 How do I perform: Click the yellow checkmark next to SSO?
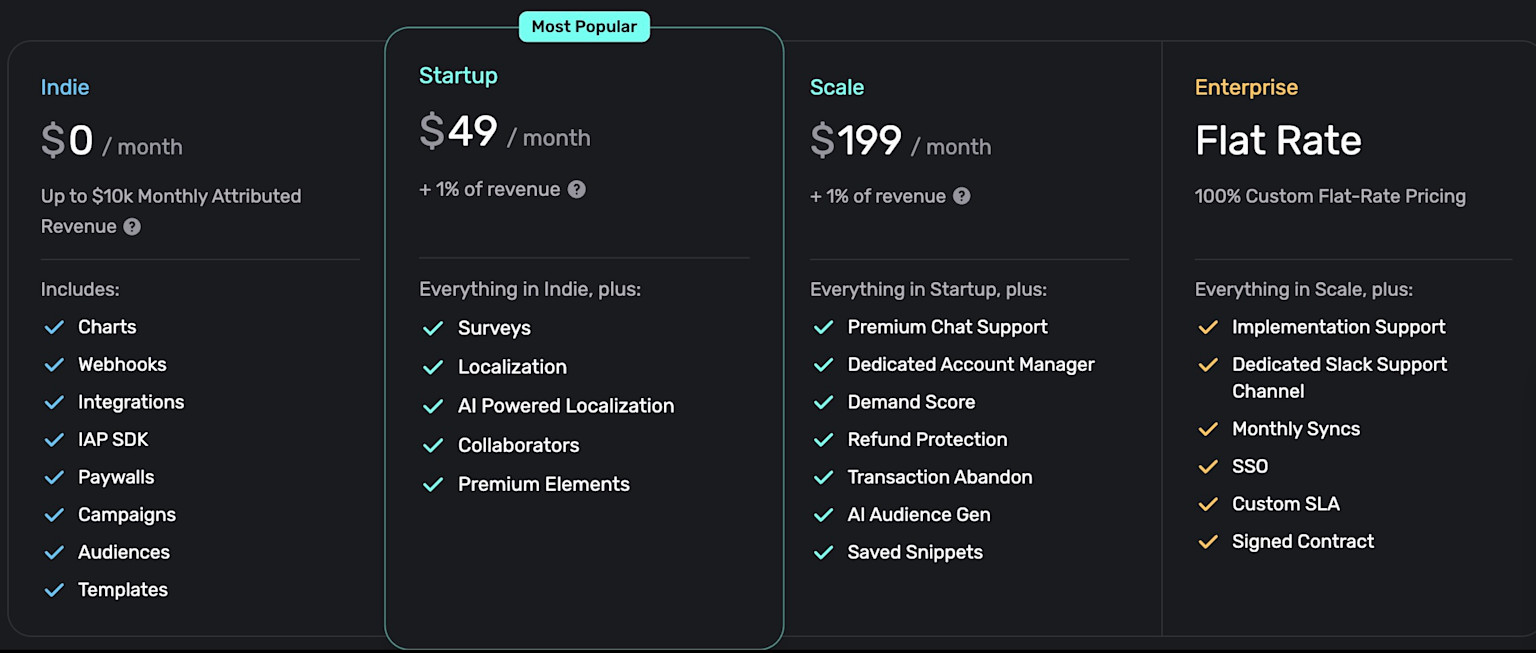[x=1208, y=466]
